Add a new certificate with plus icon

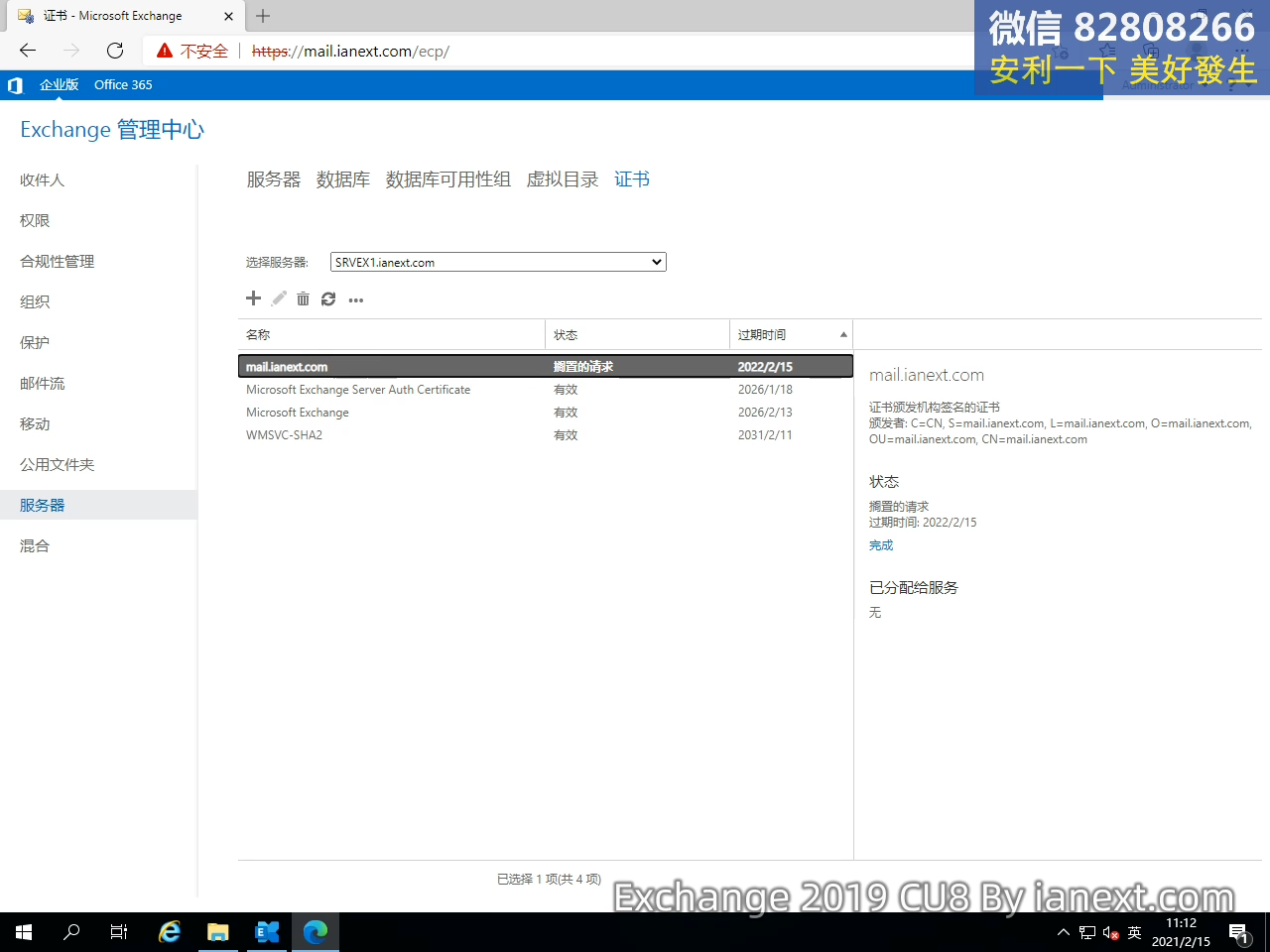click(x=253, y=298)
